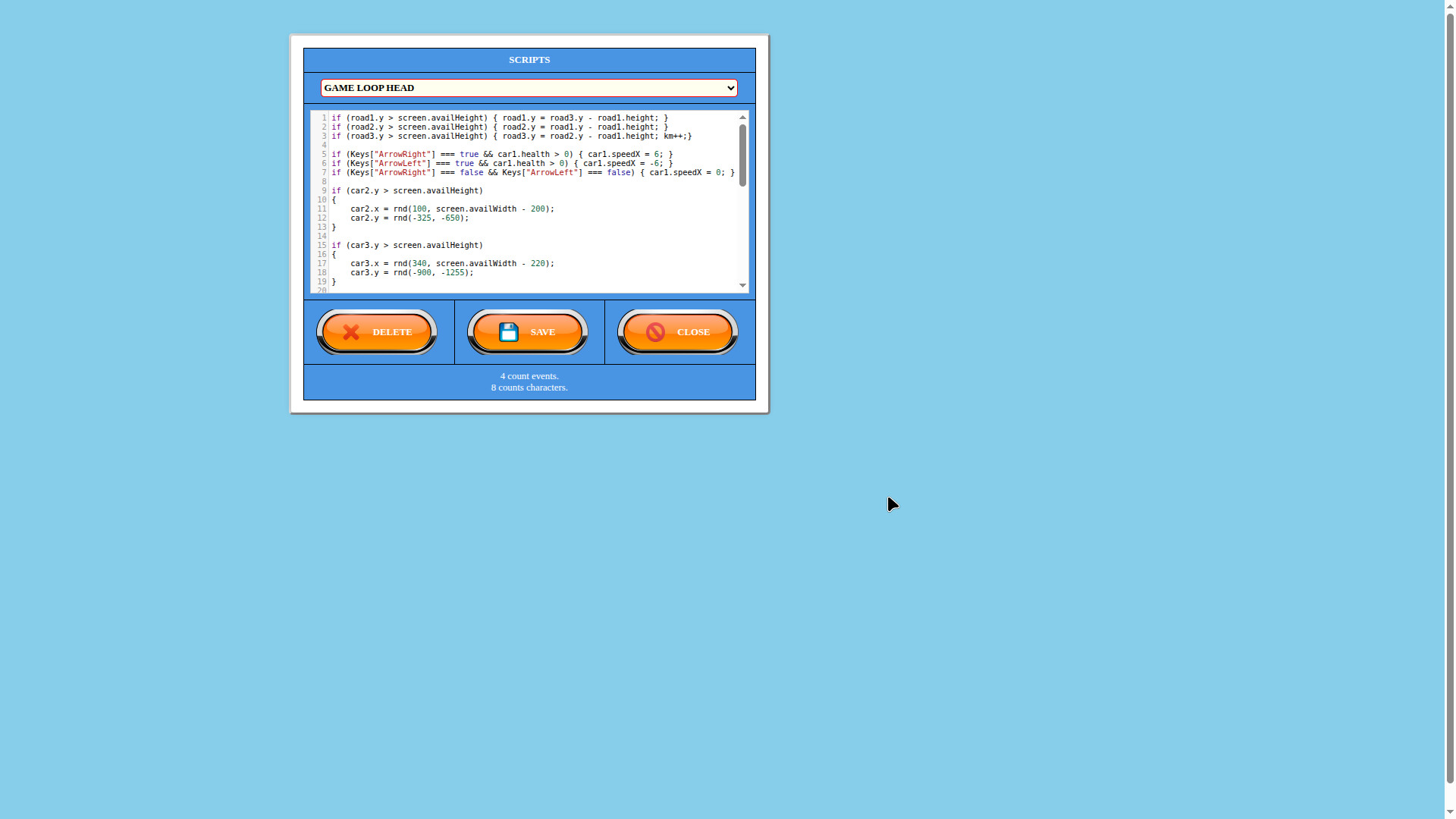The height and width of the screenshot is (819, 1456).
Task: Click the red X delete icon
Action: pos(350,331)
